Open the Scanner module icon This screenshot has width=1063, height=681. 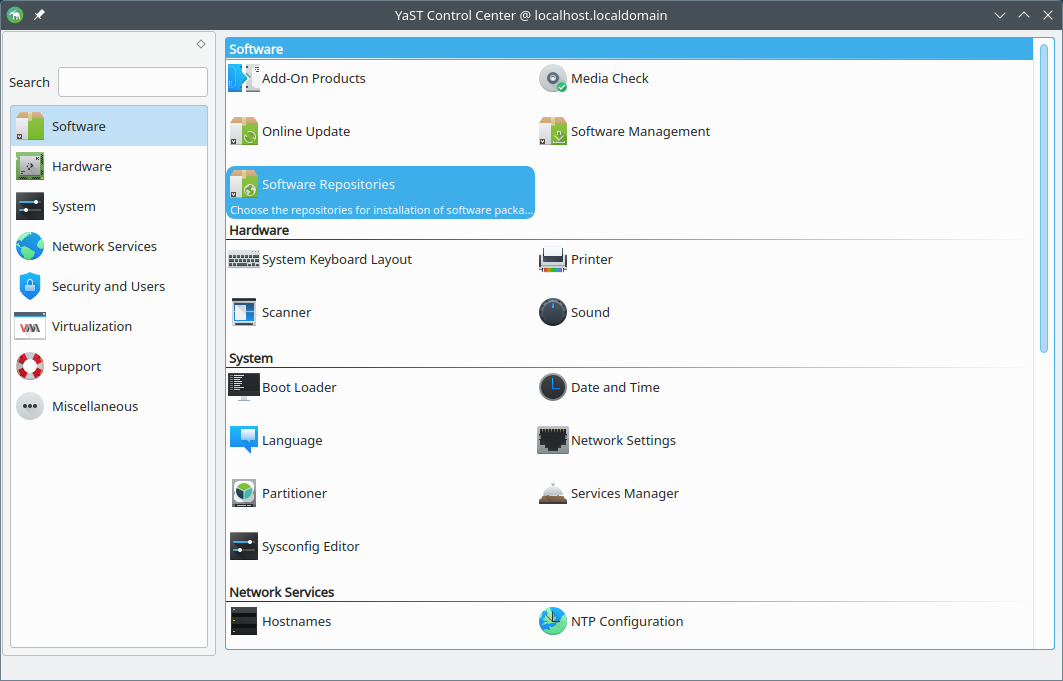pos(243,312)
